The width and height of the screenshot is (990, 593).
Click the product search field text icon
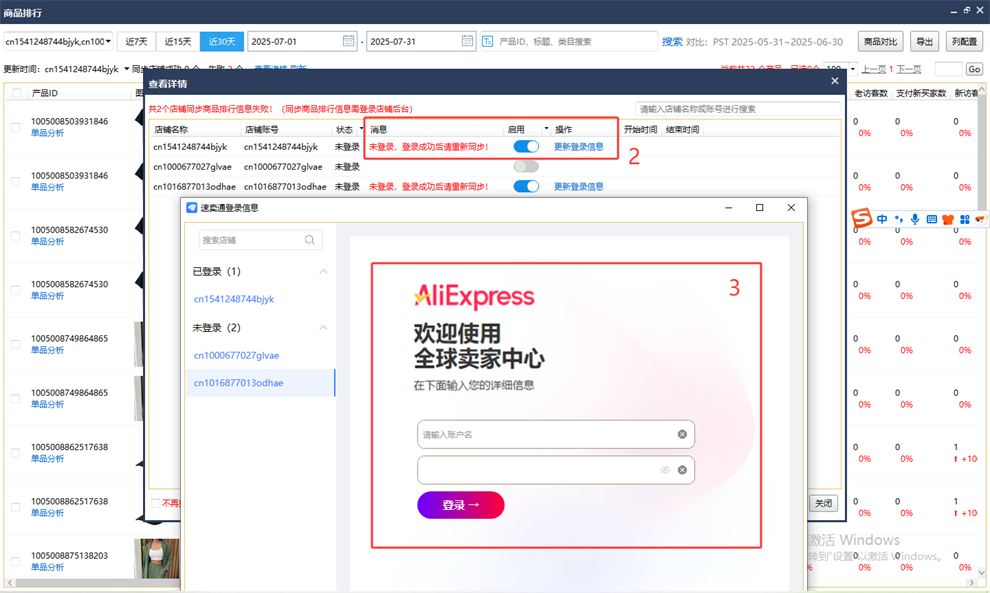[x=487, y=41]
